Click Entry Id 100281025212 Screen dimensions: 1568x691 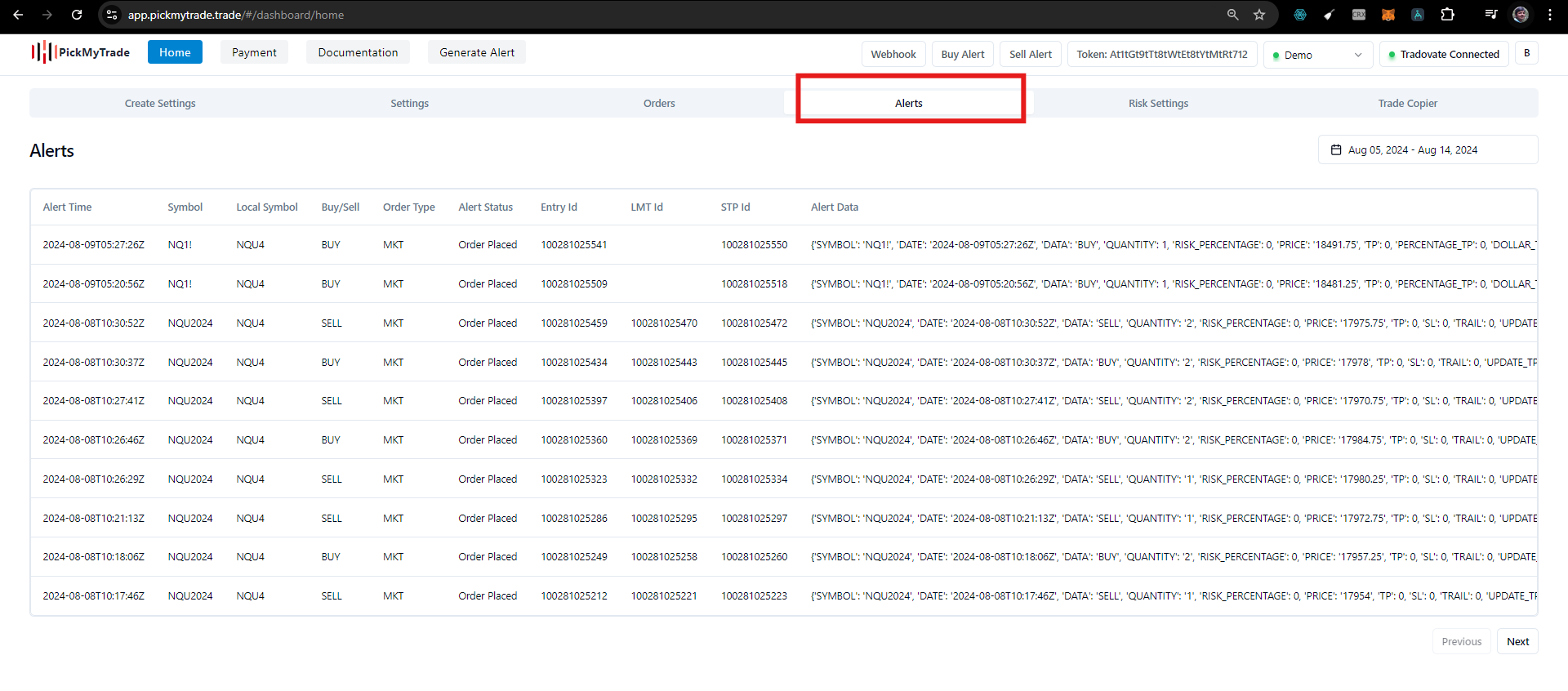click(574, 595)
